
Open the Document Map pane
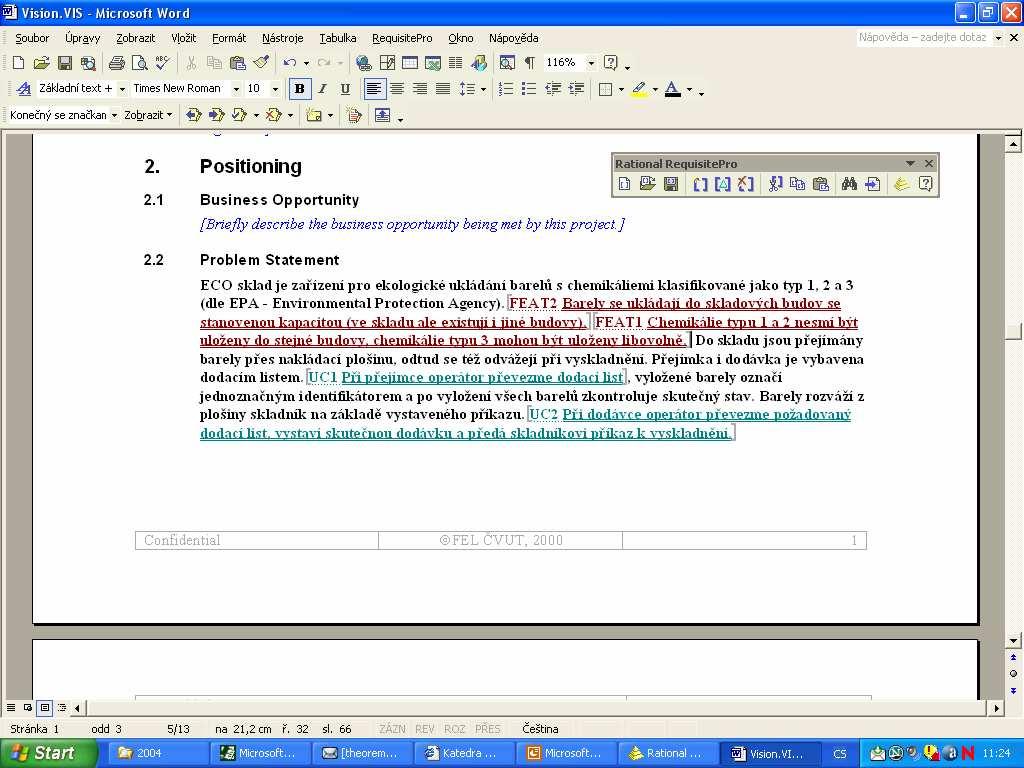tap(507, 63)
